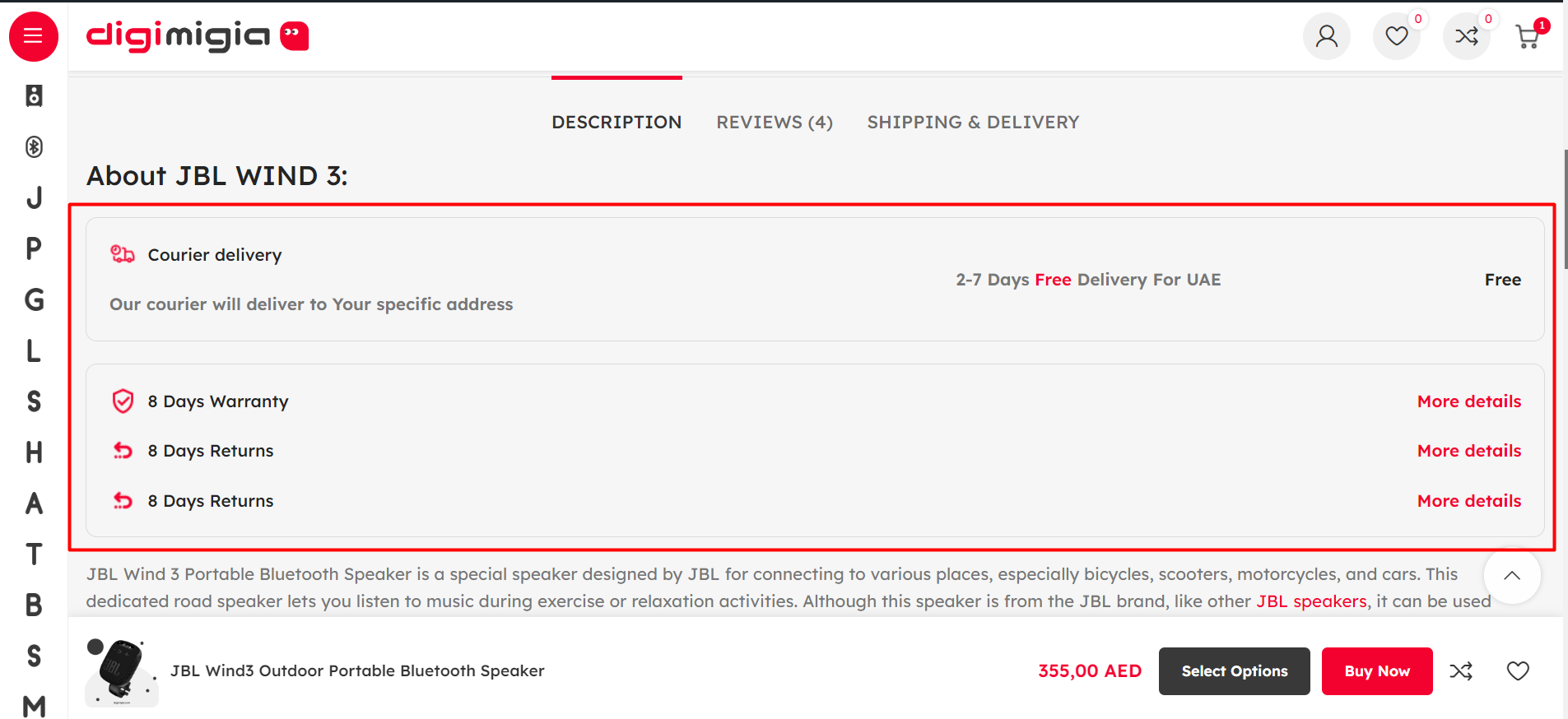Go to the digimigia home logo

click(x=198, y=36)
